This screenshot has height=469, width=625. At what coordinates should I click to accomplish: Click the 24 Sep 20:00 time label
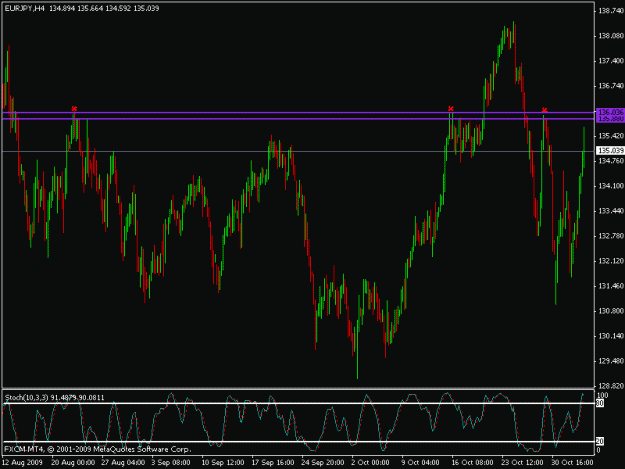pos(323,462)
